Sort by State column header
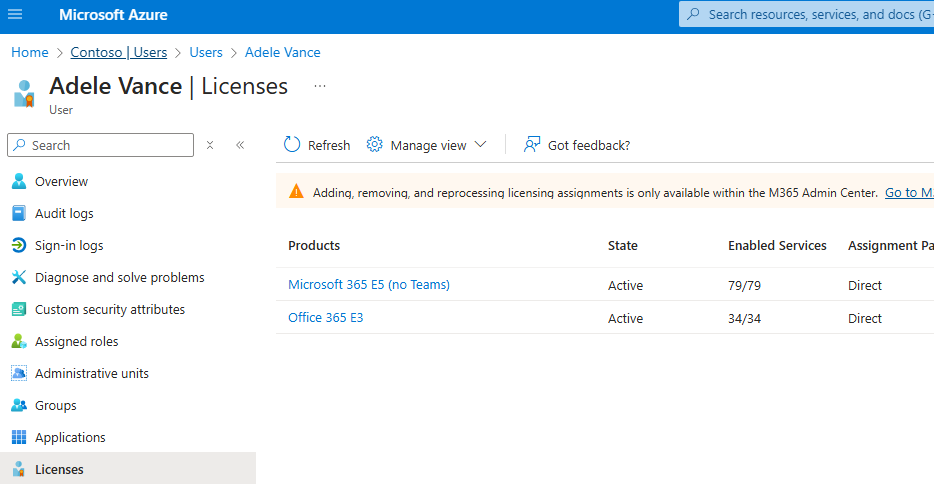The image size is (934, 493). [x=622, y=245]
